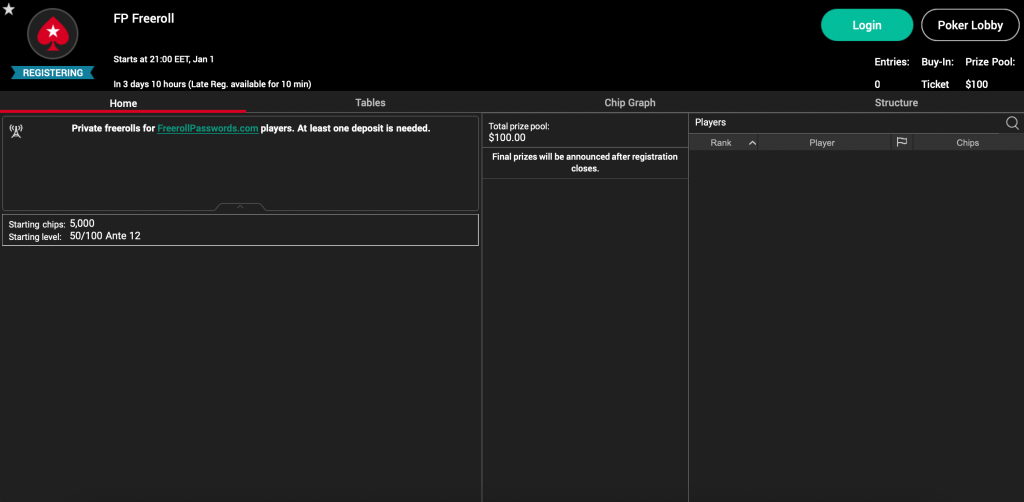Click the Starting chips 5,000 value
Viewport: 1024px width, 502px height.
82,223
